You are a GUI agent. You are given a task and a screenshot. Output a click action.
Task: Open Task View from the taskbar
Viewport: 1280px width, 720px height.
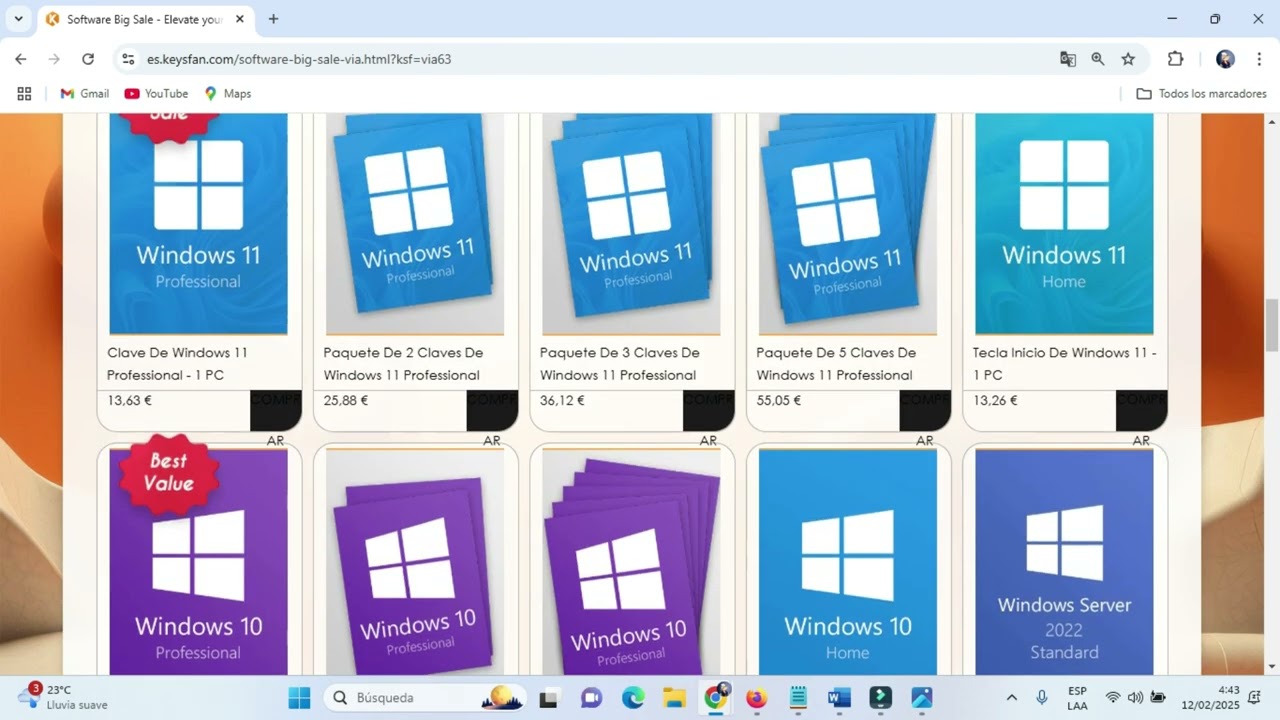(549, 697)
